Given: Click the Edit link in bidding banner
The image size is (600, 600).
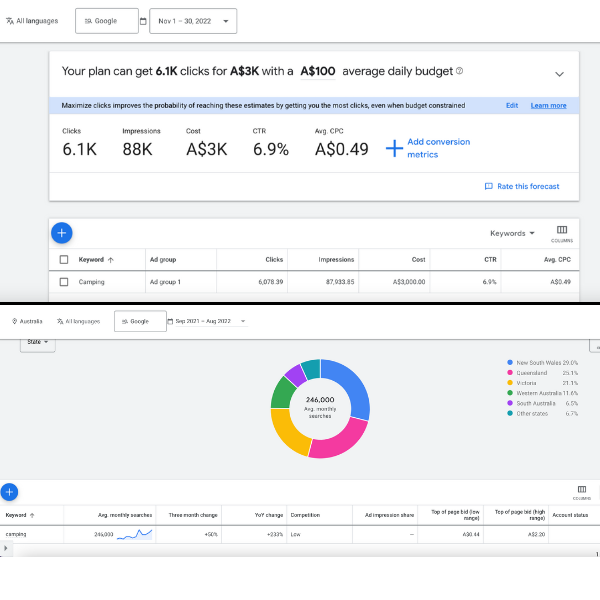Looking at the screenshot, I should pyautogui.click(x=512, y=105).
